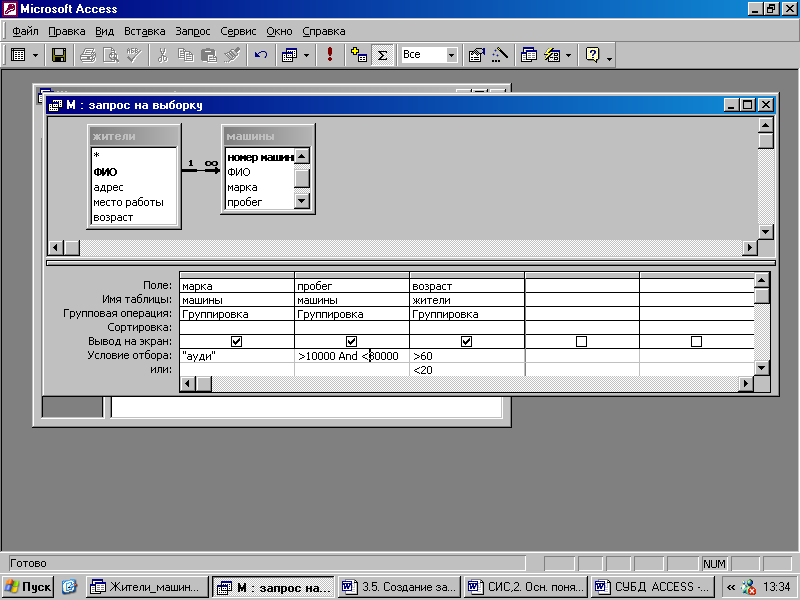Click 'М : запрос на...' taskbar button
This screenshot has height=600, width=800.
pyautogui.click(x=273, y=587)
